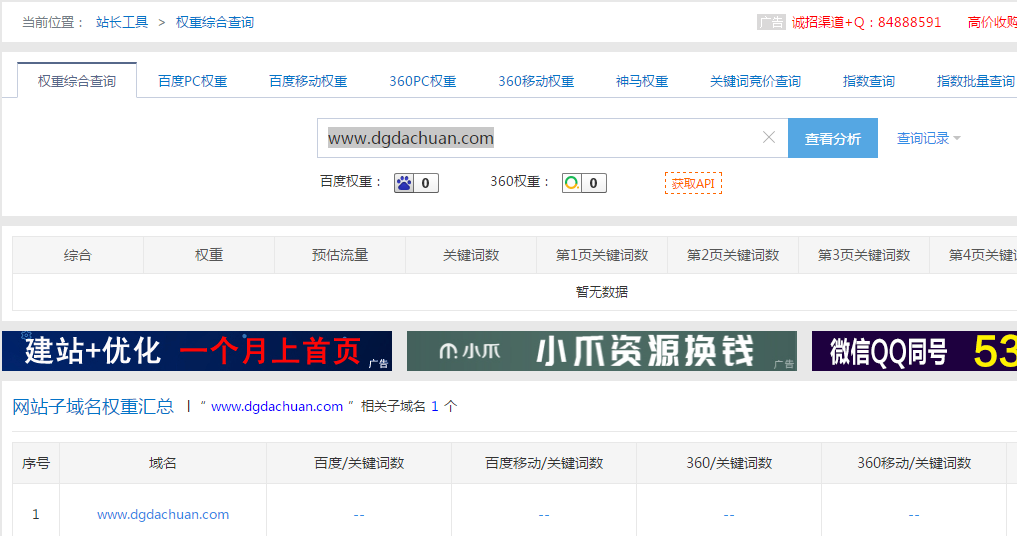The image size is (1017, 536).
Task: Click www.dgdachuan.com link in subdomain summary heading
Action: (x=277, y=406)
